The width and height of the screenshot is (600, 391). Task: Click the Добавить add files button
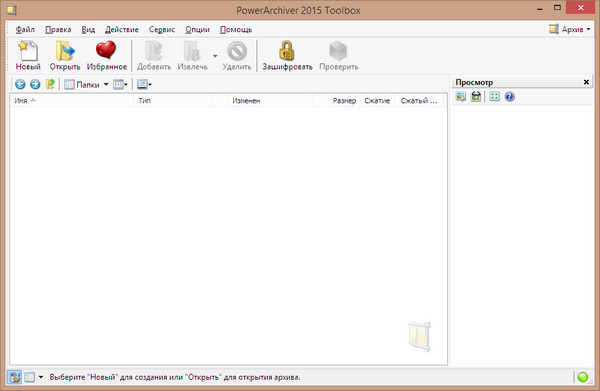point(154,56)
